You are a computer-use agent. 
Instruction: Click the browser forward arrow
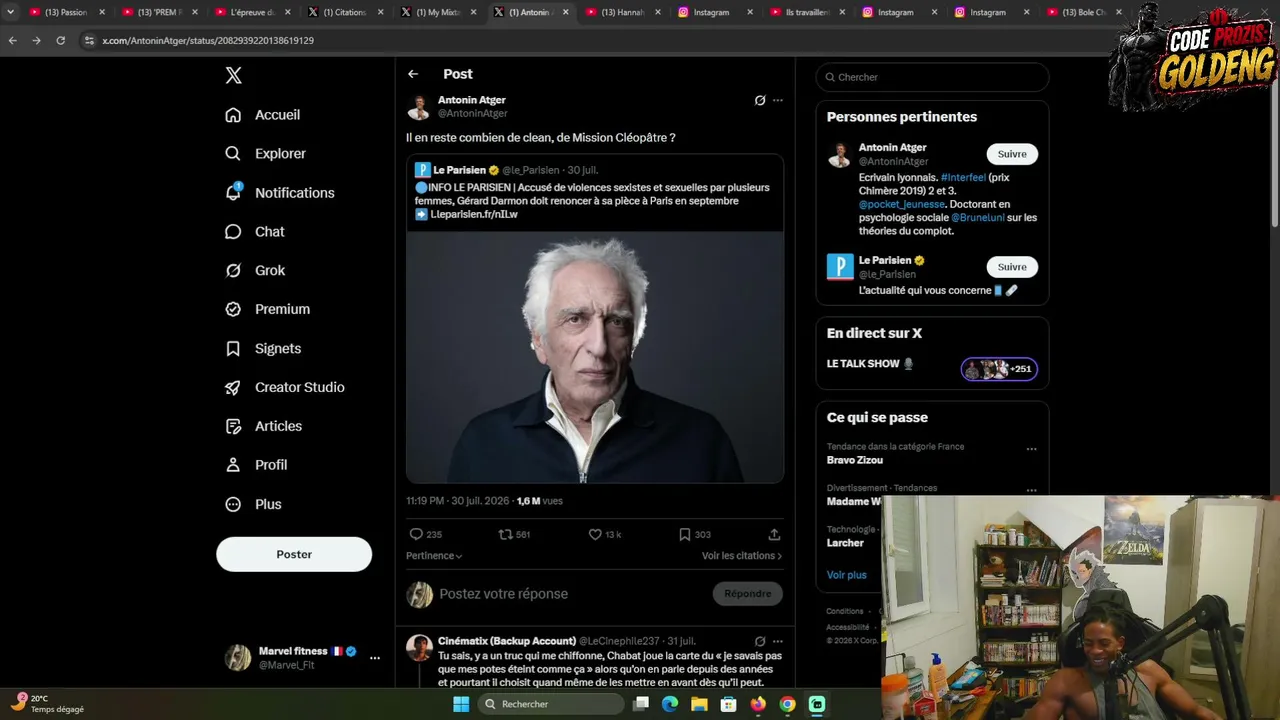[36, 40]
